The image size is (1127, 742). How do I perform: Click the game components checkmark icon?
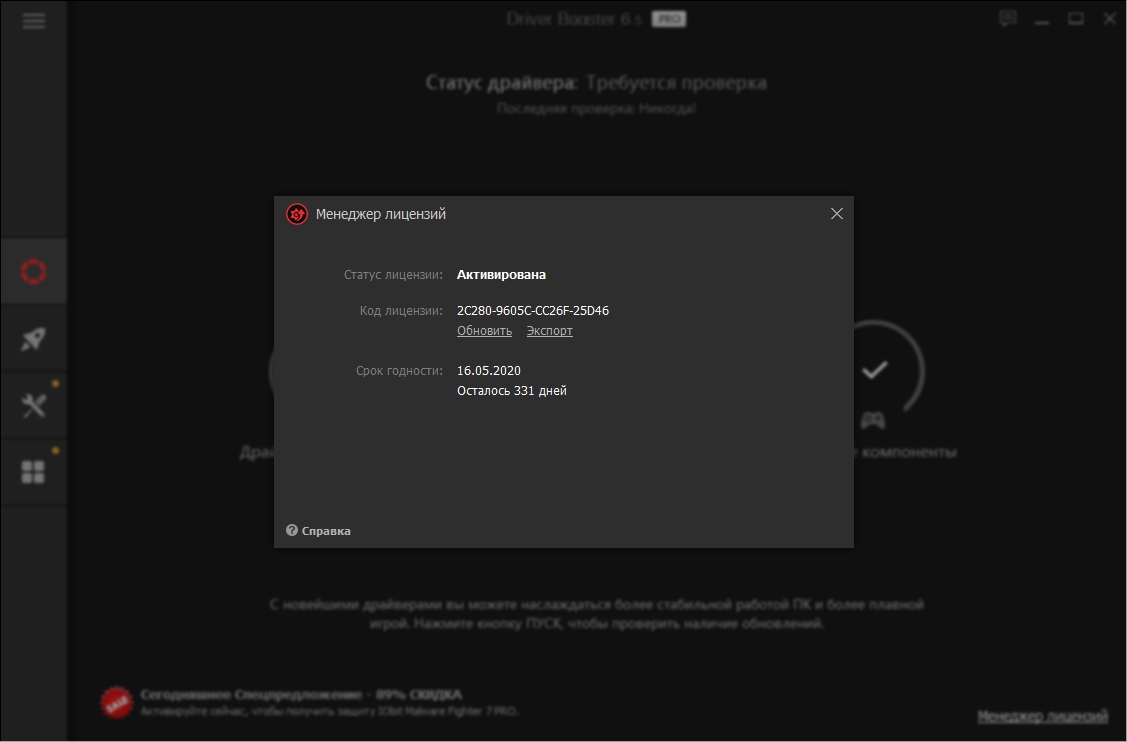(x=875, y=370)
